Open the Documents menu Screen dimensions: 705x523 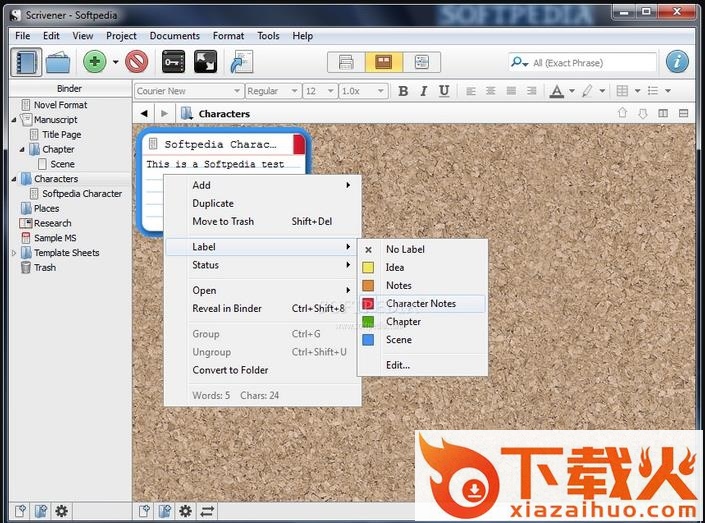174,36
